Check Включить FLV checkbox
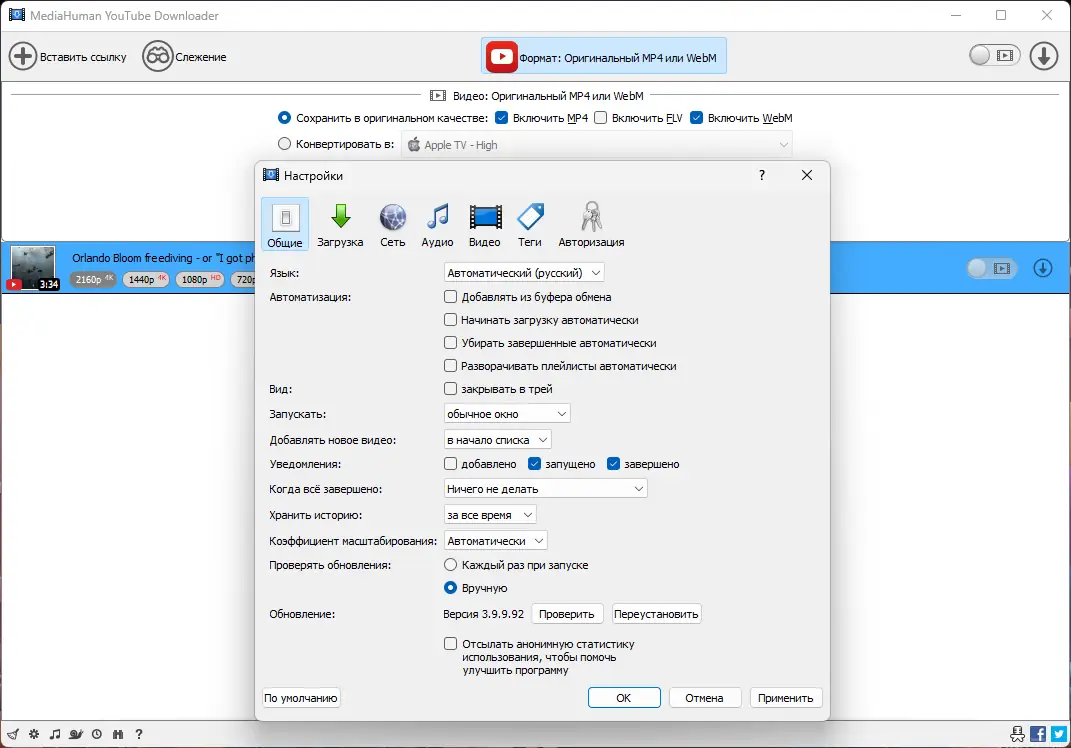The image size is (1071, 748). (x=600, y=117)
